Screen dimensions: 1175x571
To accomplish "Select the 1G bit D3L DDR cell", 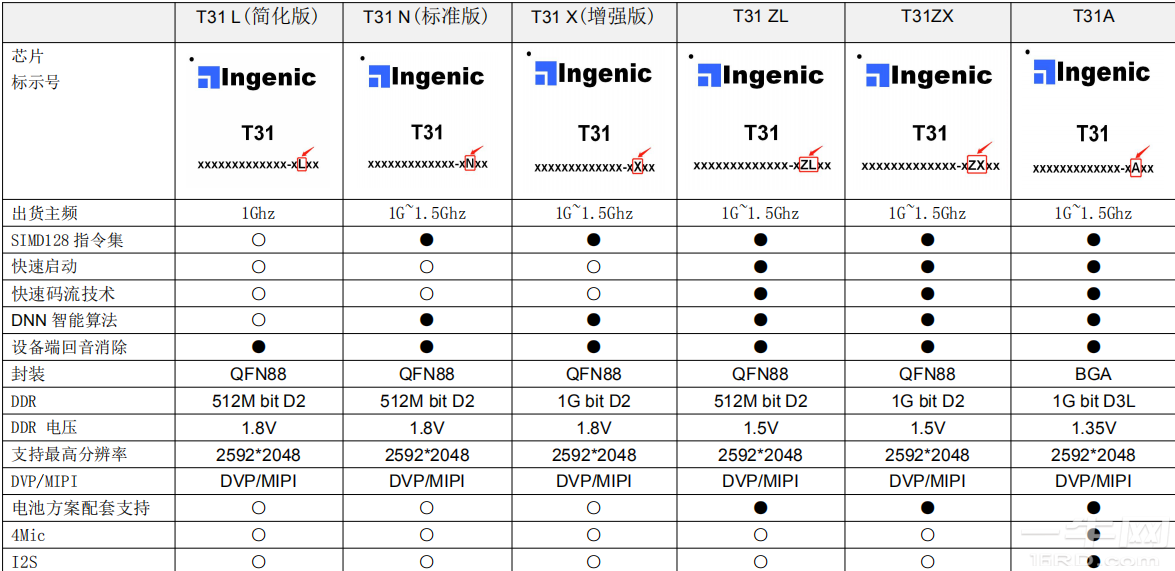I will [1093, 401].
